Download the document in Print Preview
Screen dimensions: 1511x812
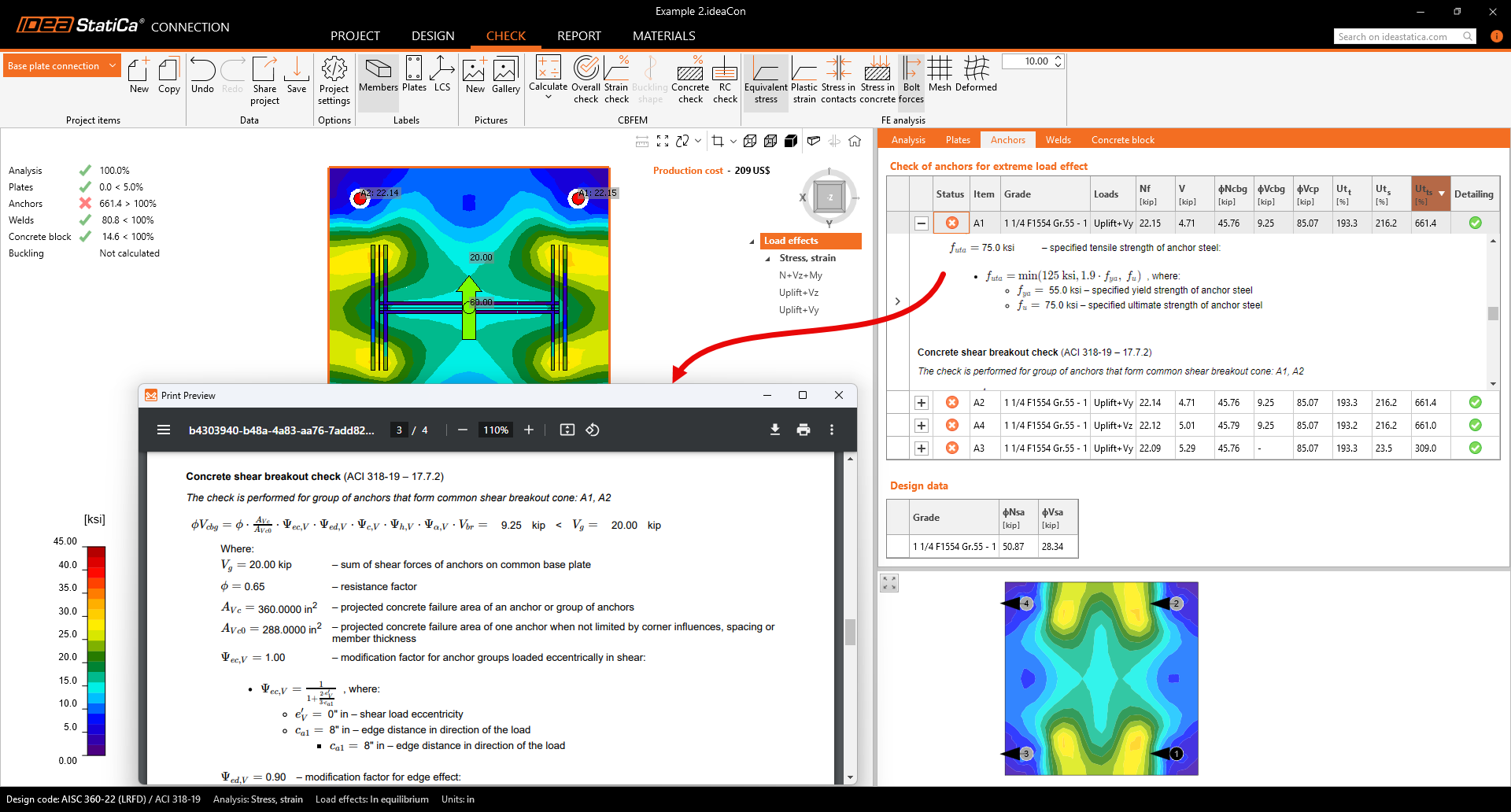(774, 430)
